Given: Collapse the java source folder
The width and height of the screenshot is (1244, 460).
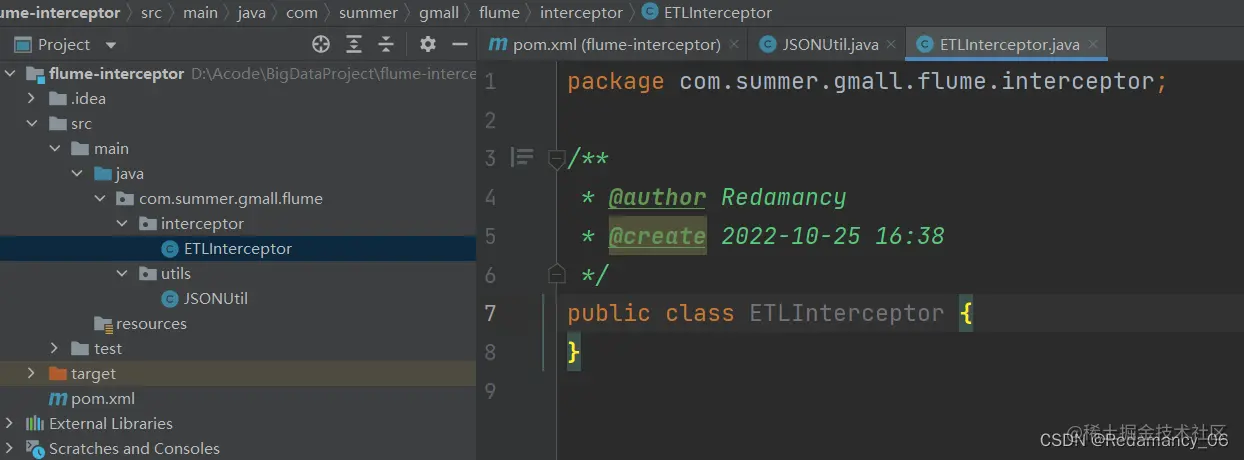Looking at the screenshot, I should (x=77, y=173).
